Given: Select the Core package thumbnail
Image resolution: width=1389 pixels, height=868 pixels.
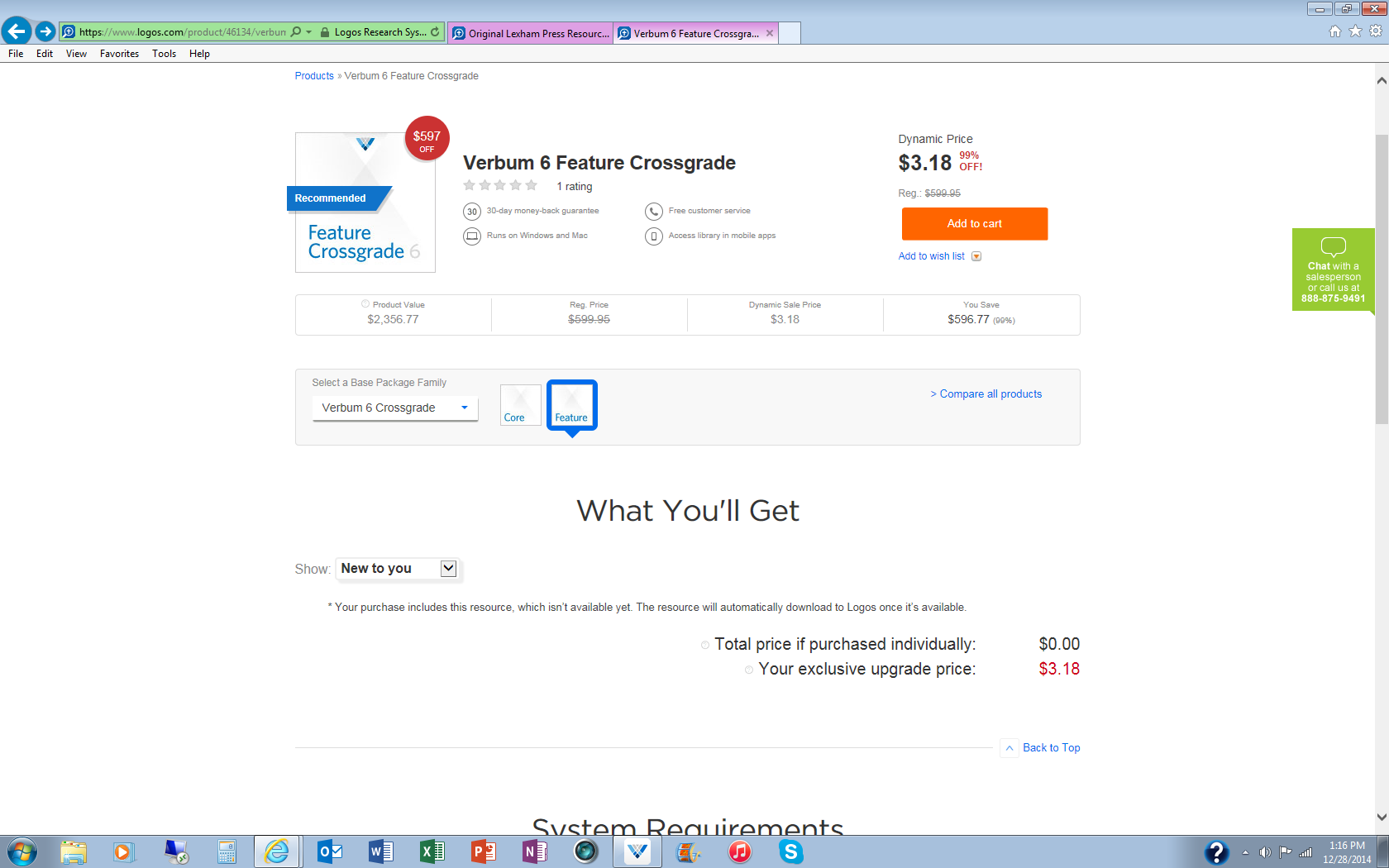Looking at the screenshot, I should click(x=521, y=405).
